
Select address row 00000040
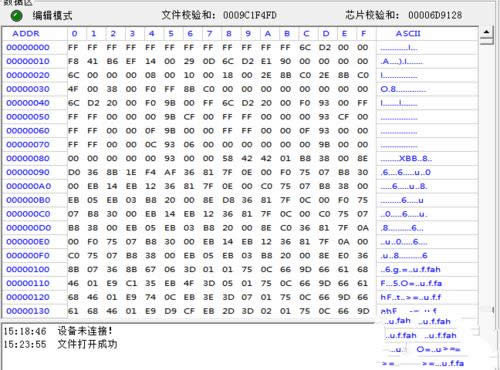point(28,103)
